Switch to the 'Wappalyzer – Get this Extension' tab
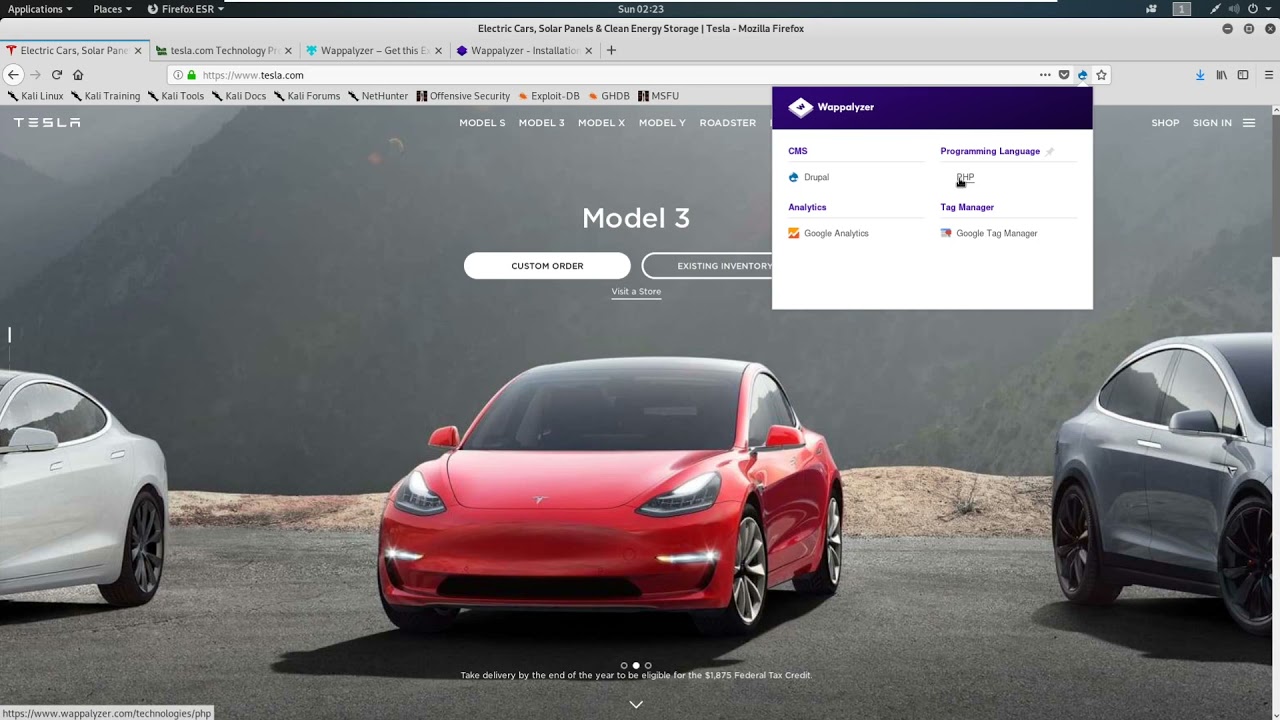 click(x=375, y=50)
